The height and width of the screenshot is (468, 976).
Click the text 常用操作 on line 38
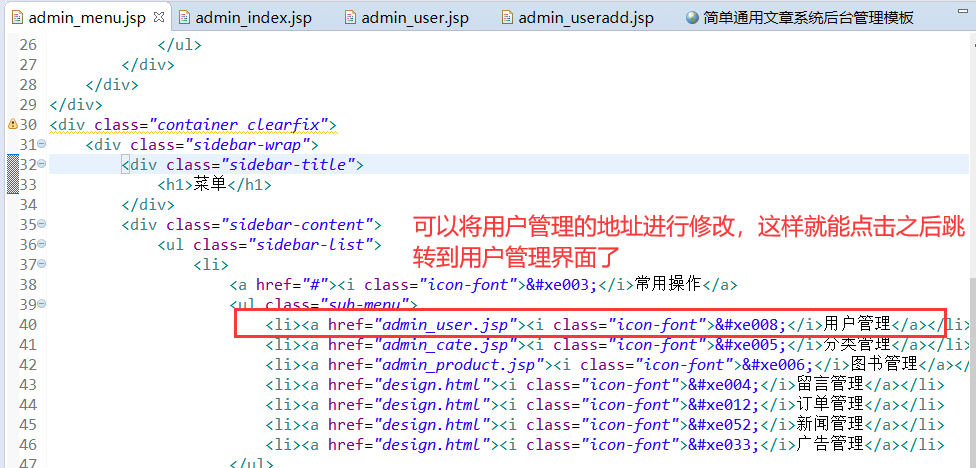click(668, 284)
